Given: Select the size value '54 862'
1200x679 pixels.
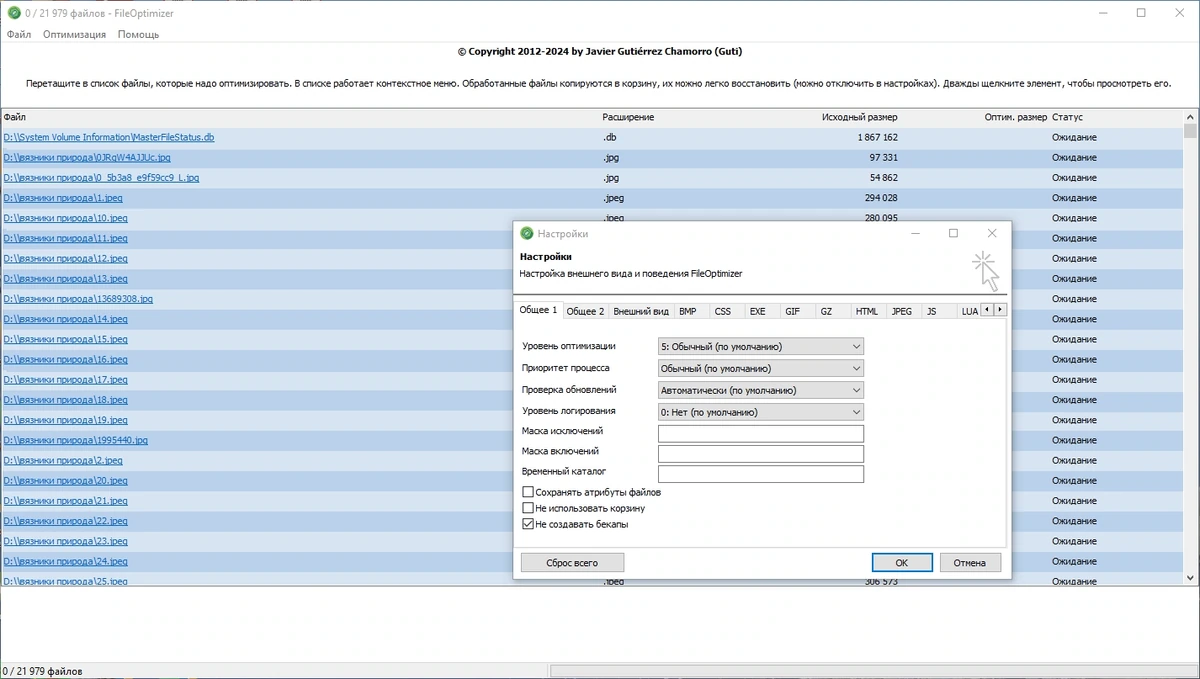Looking at the screenshot, I should pyautogui.click(x=883, y=178).
